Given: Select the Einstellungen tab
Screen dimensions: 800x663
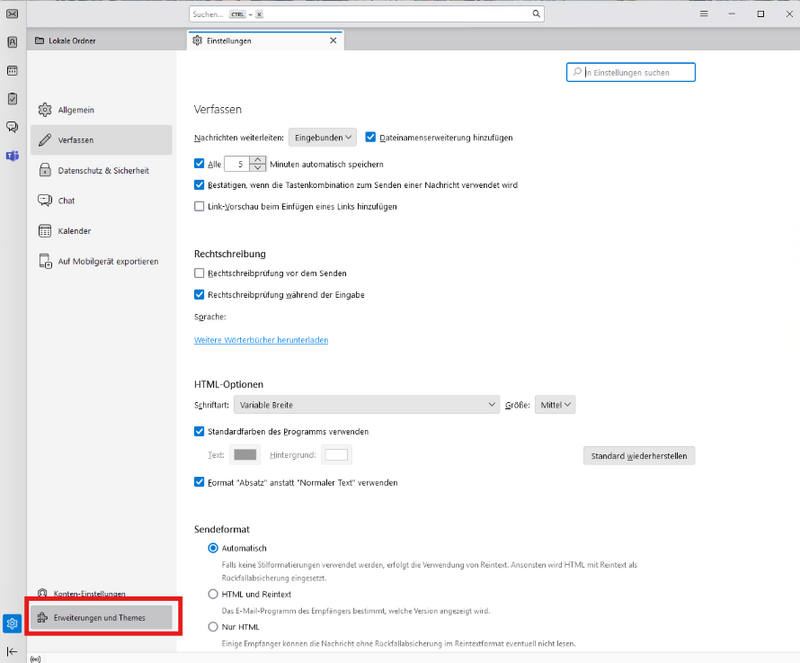Looking at the screenshot, I should (x=265, y=40).
